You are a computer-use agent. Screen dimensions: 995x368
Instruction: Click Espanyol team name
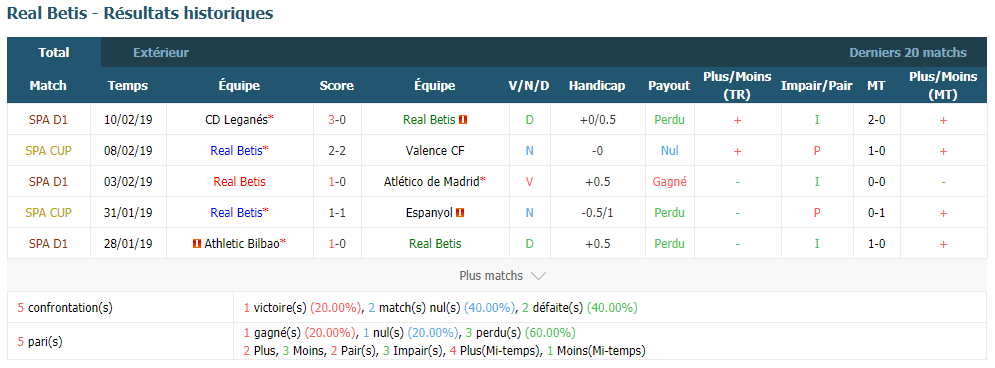429,213
